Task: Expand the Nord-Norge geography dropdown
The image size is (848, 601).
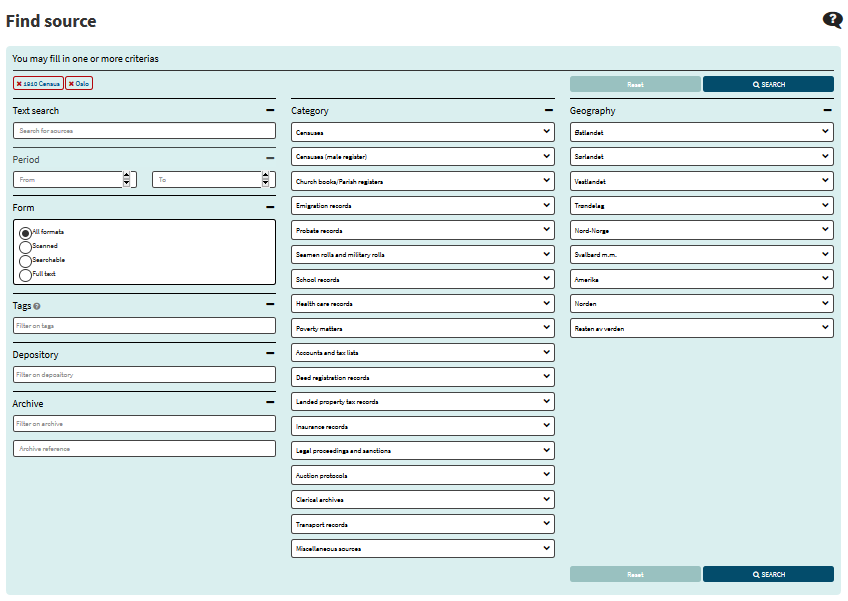Action: [x=701, y=230]
